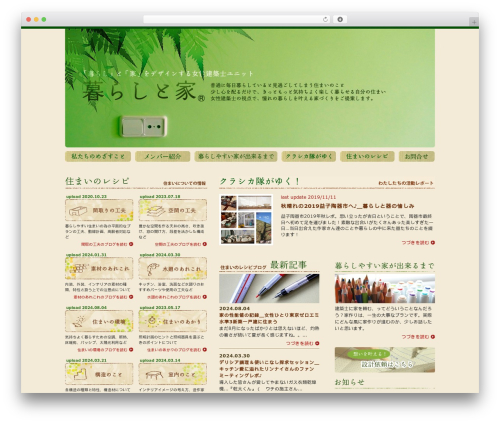Open the 間取りの工夫 category banner
The image size is (500, 423).
[x=99, y=210]
